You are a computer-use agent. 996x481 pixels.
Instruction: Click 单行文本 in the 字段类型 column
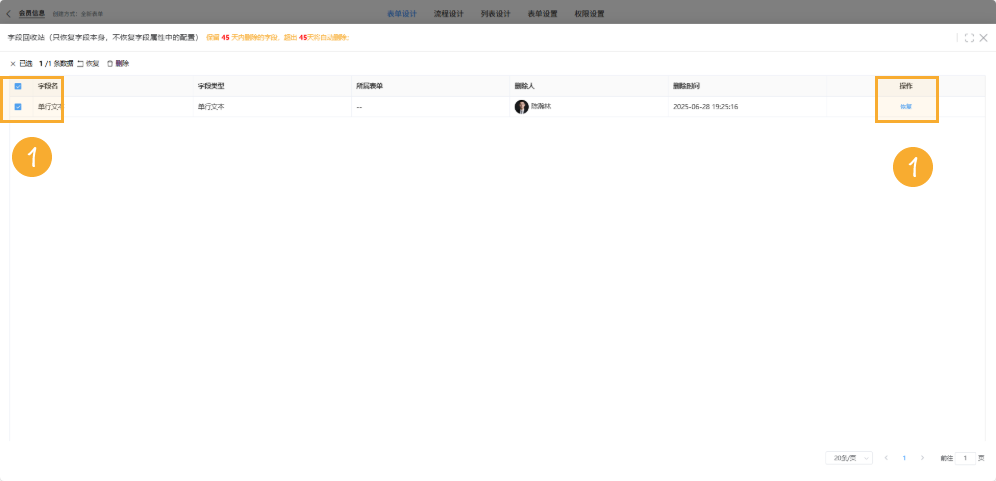(x=211, y=107)
